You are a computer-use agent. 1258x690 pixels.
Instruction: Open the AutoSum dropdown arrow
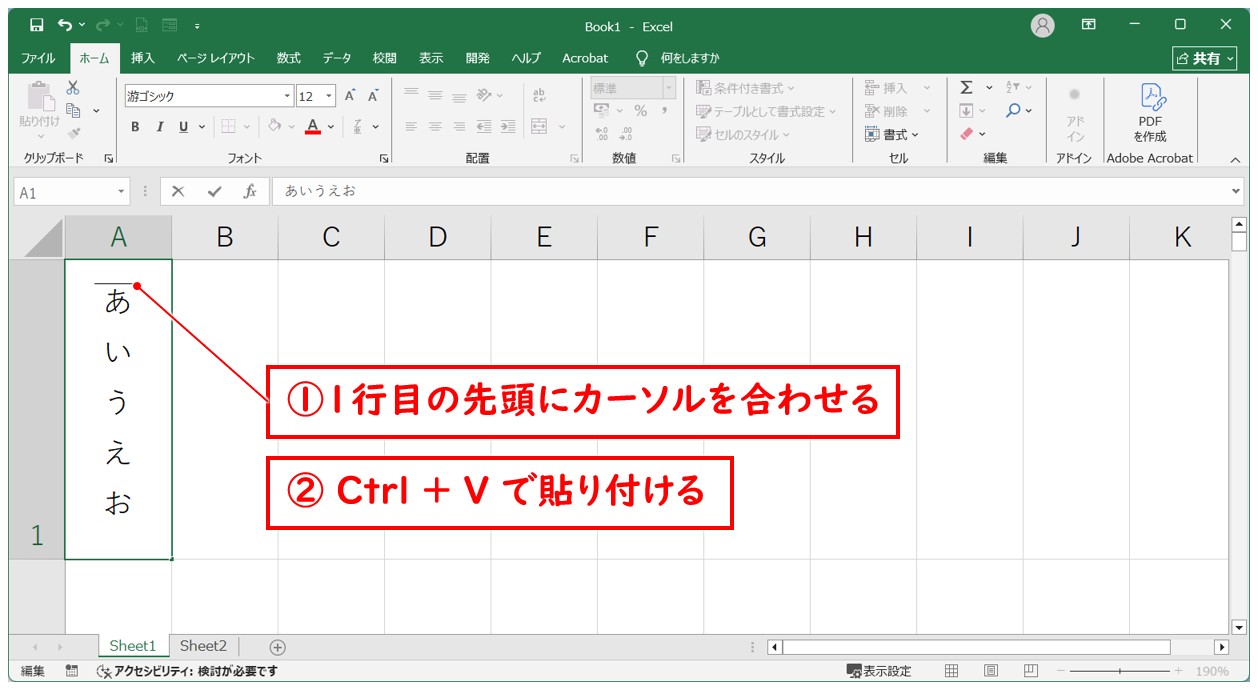pyautogui.click(x=989, y=88)
